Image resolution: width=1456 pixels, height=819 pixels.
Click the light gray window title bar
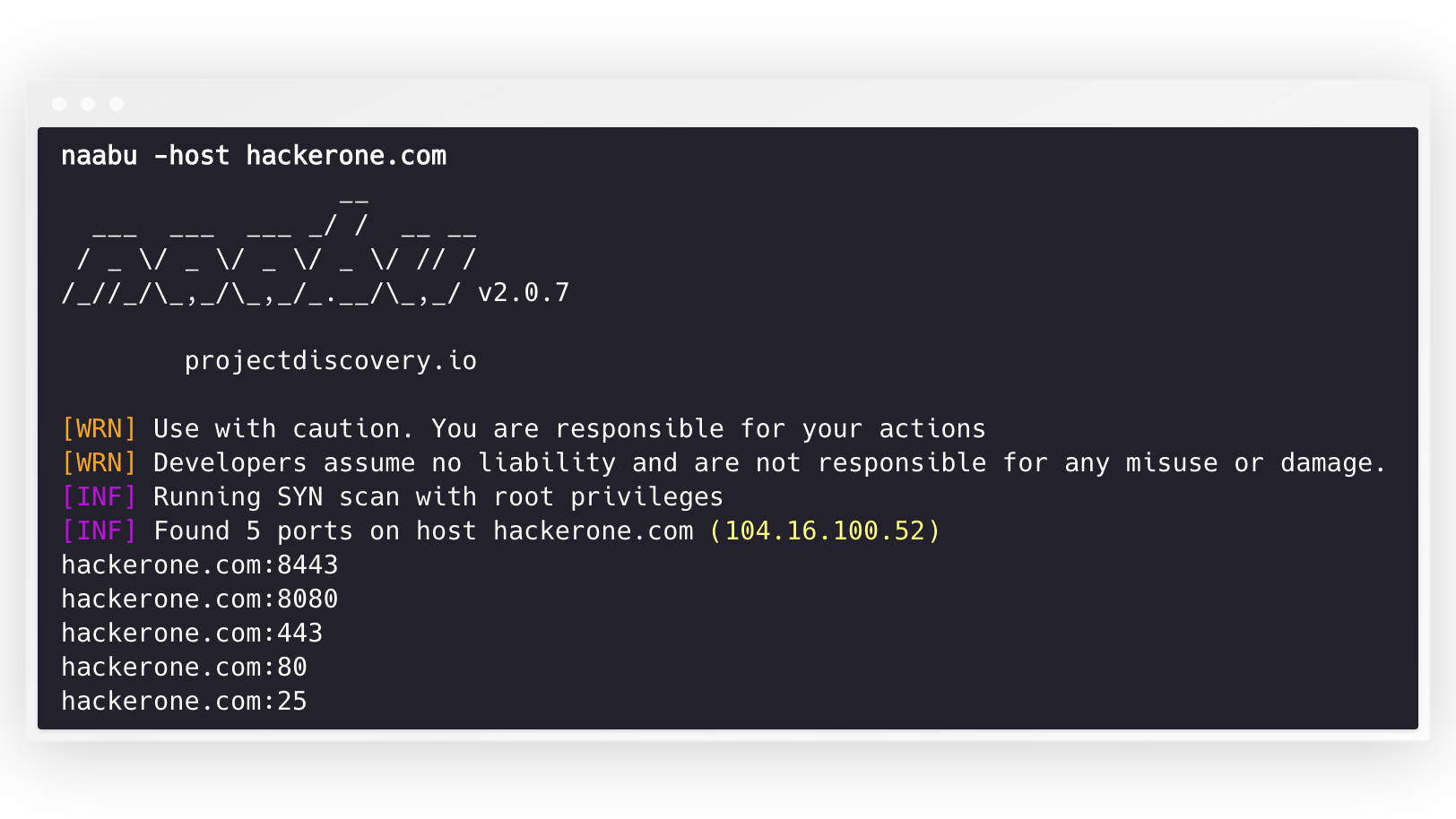(717, 102)
